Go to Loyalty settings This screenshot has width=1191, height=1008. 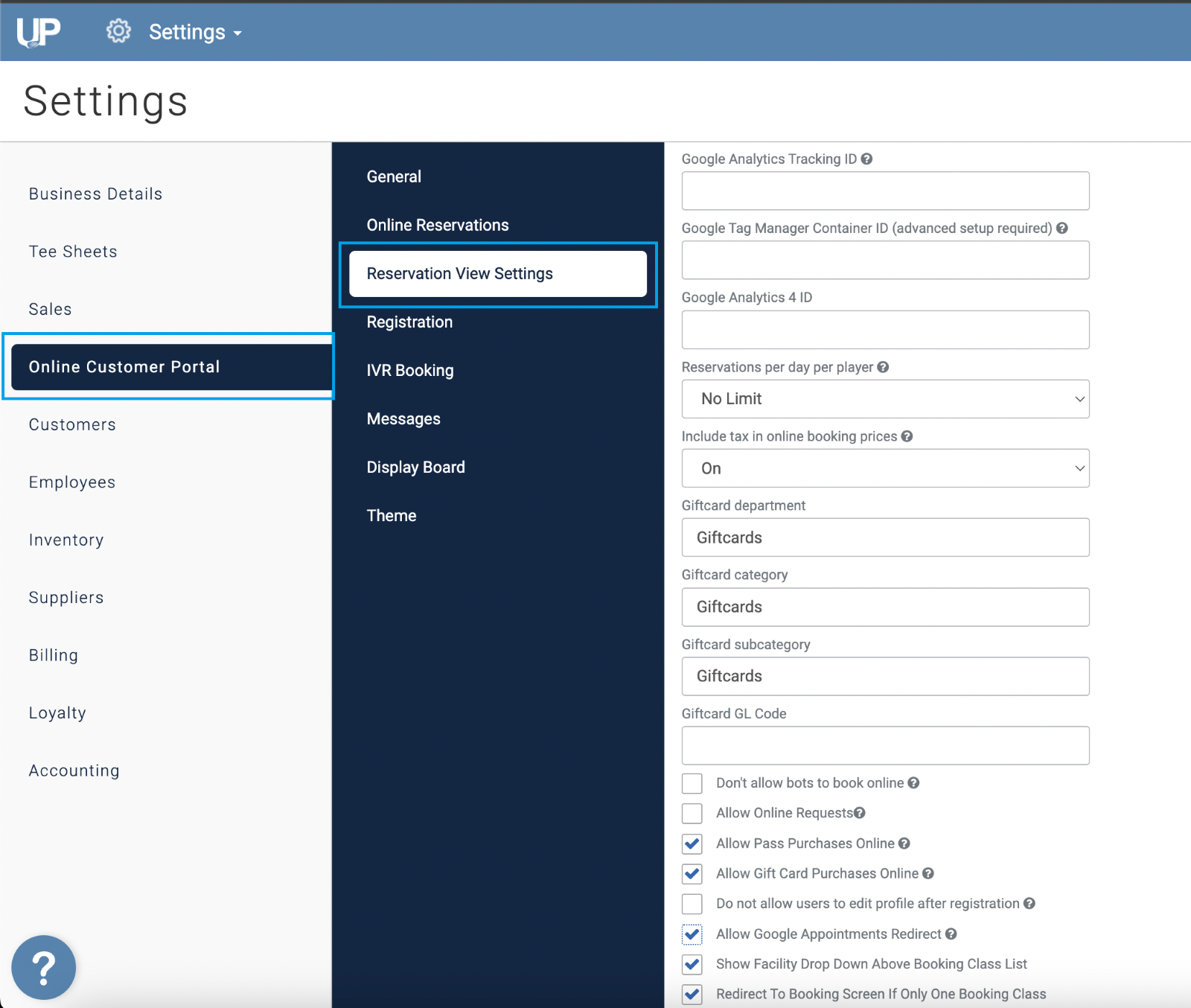[x=57, y=713]
